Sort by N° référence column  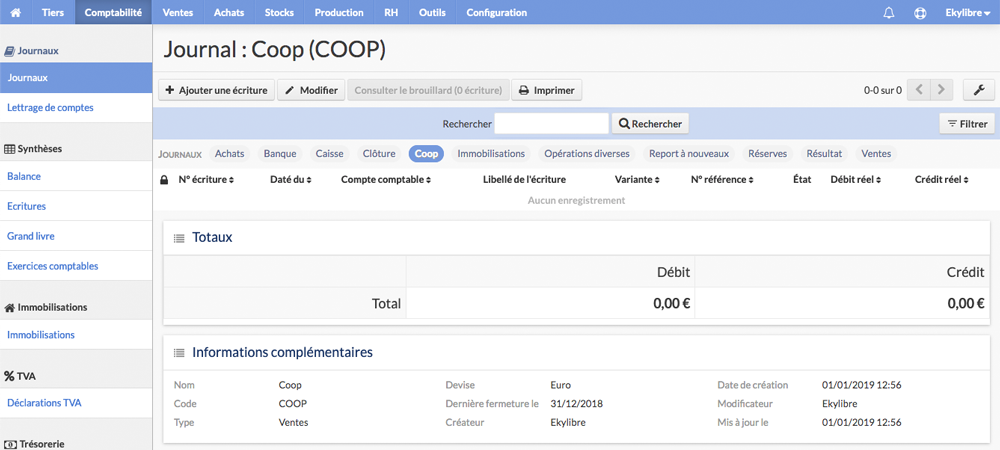click(722, 180)
